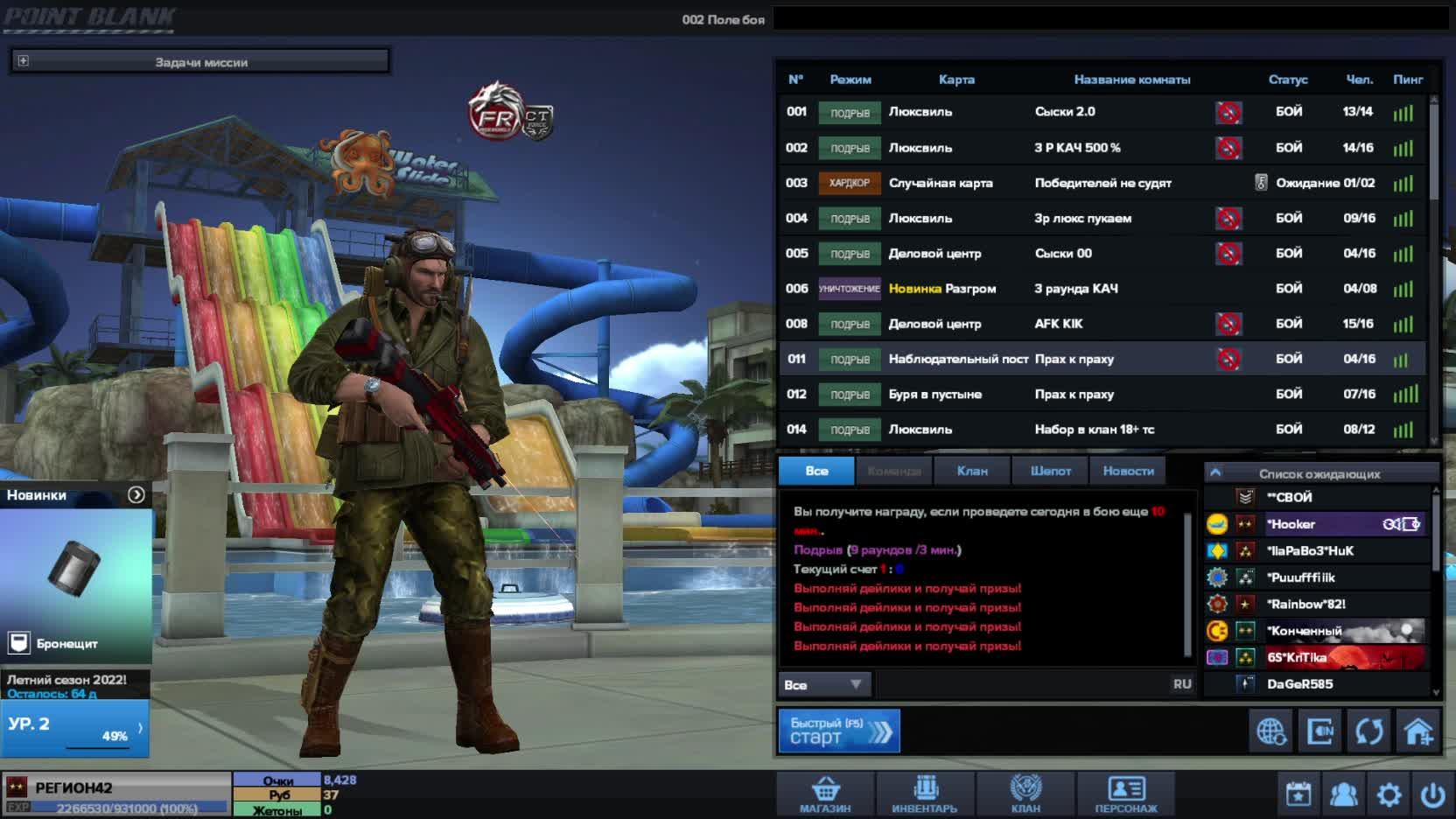Switch to the Шепот chat tab
Viewport: 1456px width, 819px height.
[x=1050, y=471]
